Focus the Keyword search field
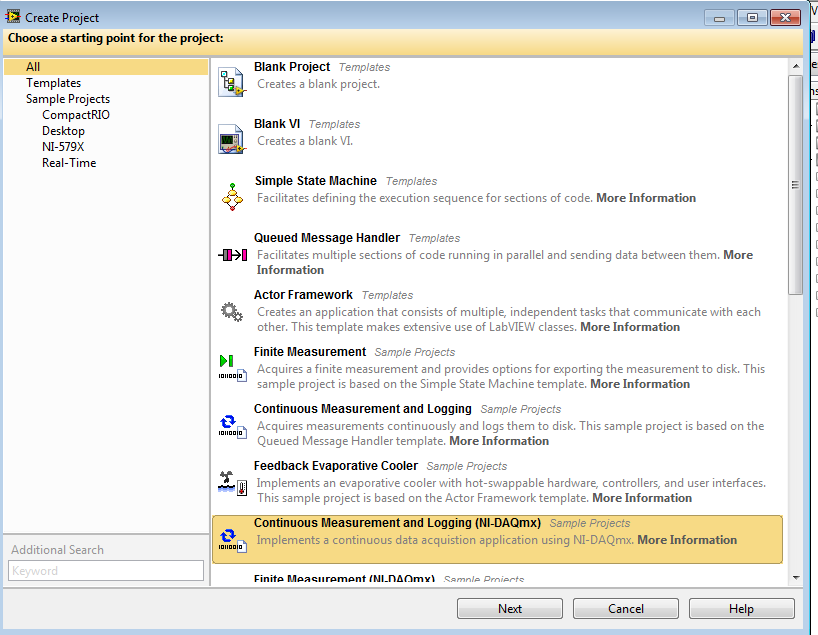Viewport: 818px width, 635px height. [x=106, y=570]
